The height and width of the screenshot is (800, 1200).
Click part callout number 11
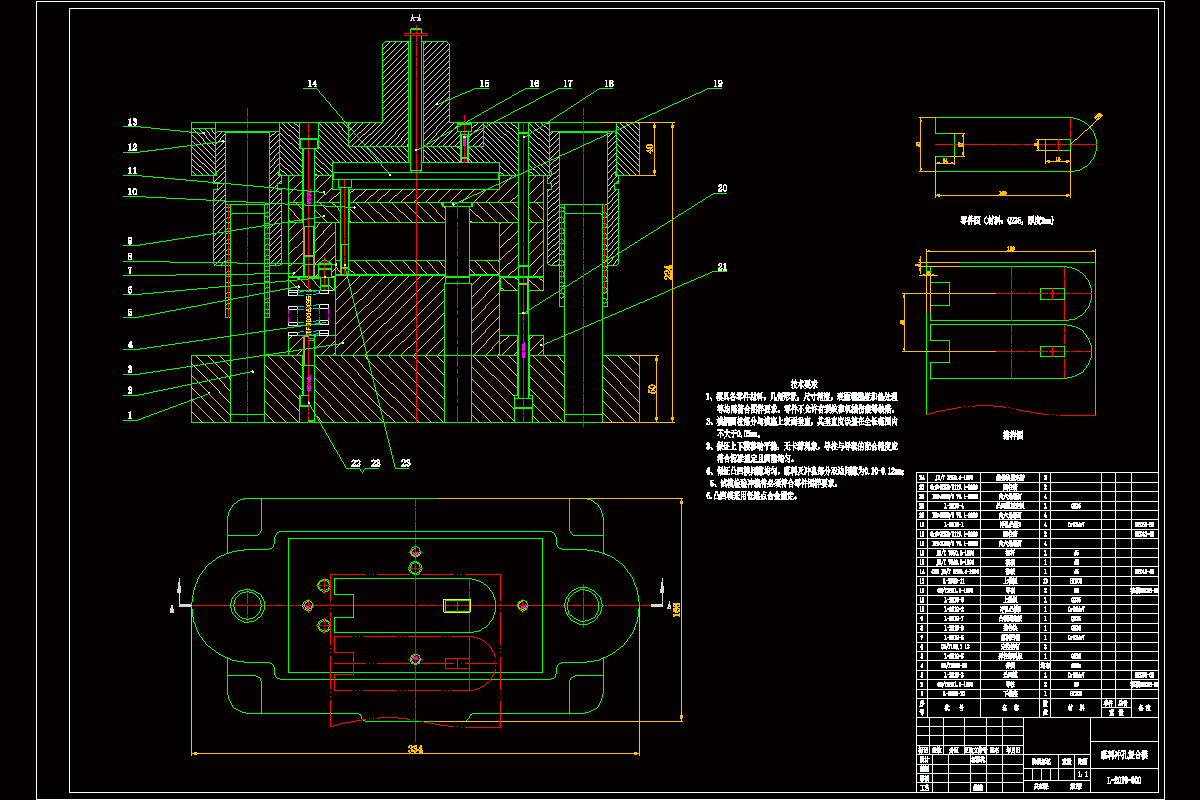(x=132, y=170)
